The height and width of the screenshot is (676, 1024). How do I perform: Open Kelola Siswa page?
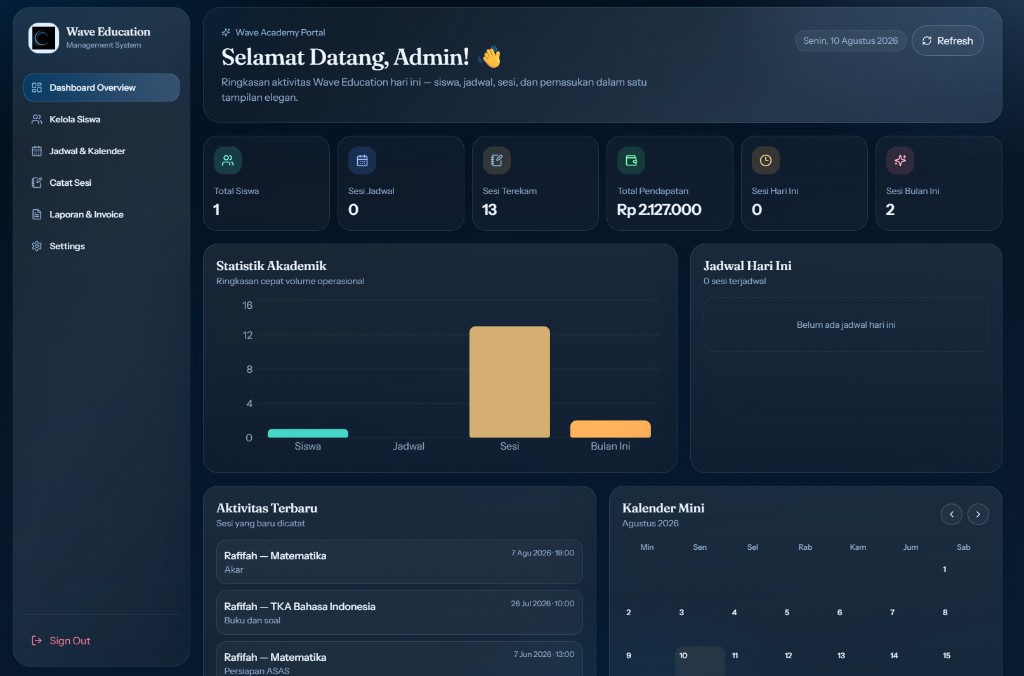[x=101, y=120]
